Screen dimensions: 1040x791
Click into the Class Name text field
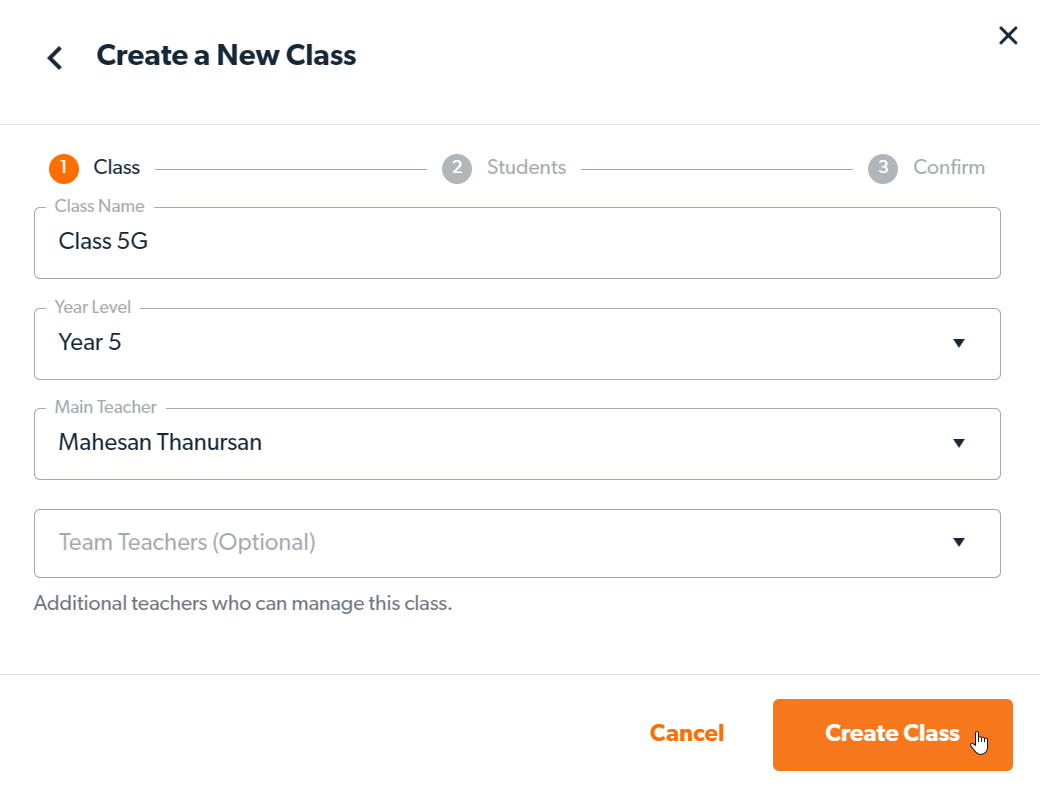click(516, 242)
